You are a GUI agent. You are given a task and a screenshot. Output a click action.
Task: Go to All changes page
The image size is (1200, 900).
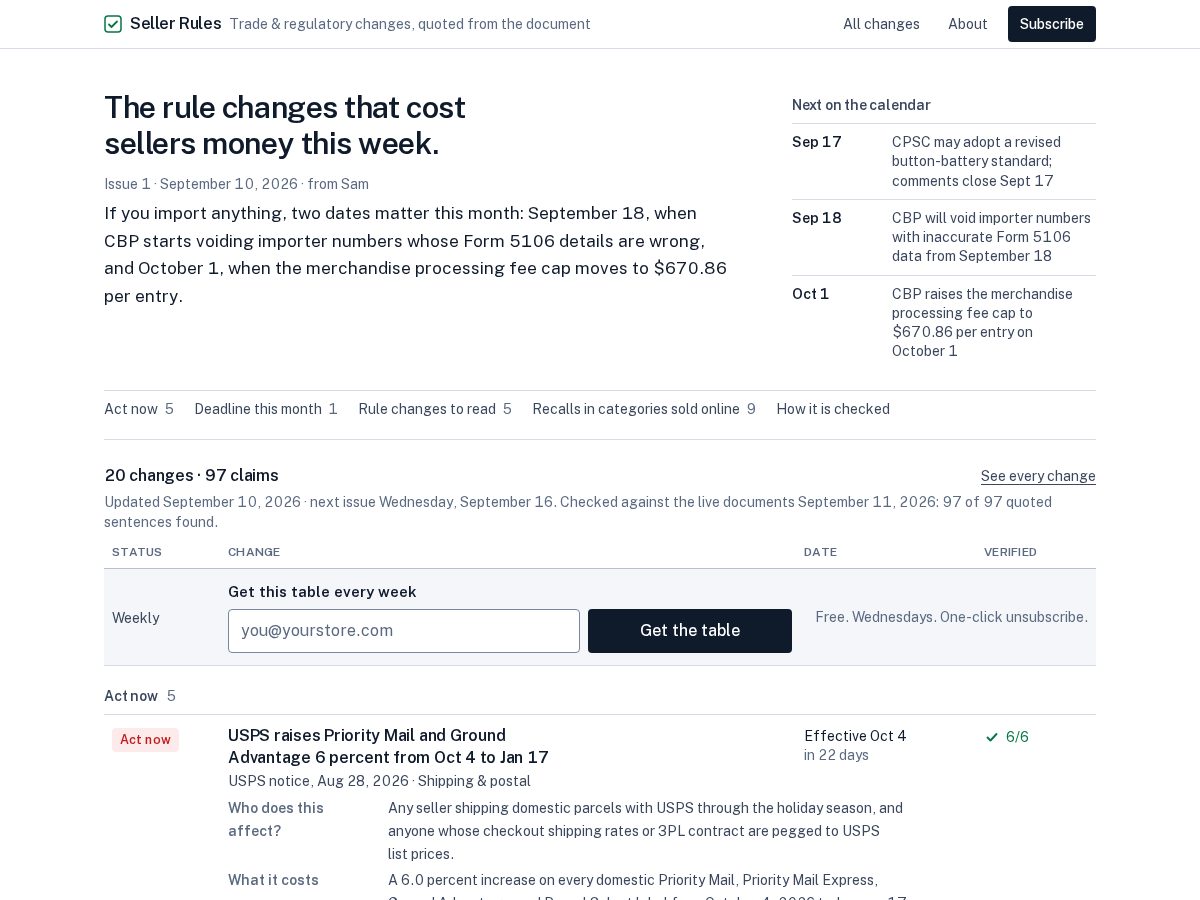point(881,24)
